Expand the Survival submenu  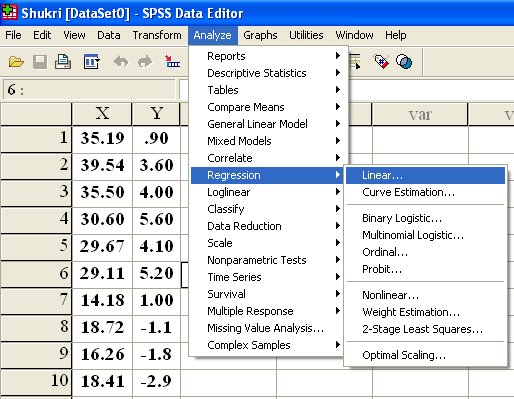(267, 294)
